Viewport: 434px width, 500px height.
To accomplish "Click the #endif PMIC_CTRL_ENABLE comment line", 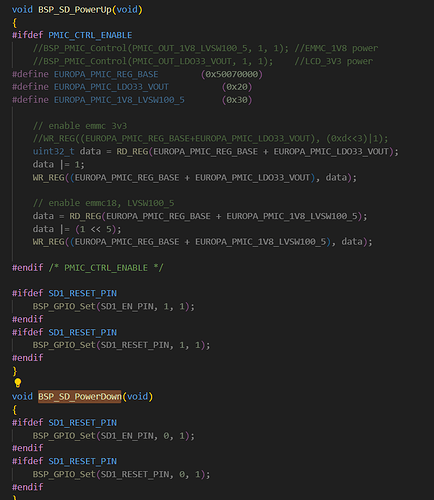I will tap(88, 268).
